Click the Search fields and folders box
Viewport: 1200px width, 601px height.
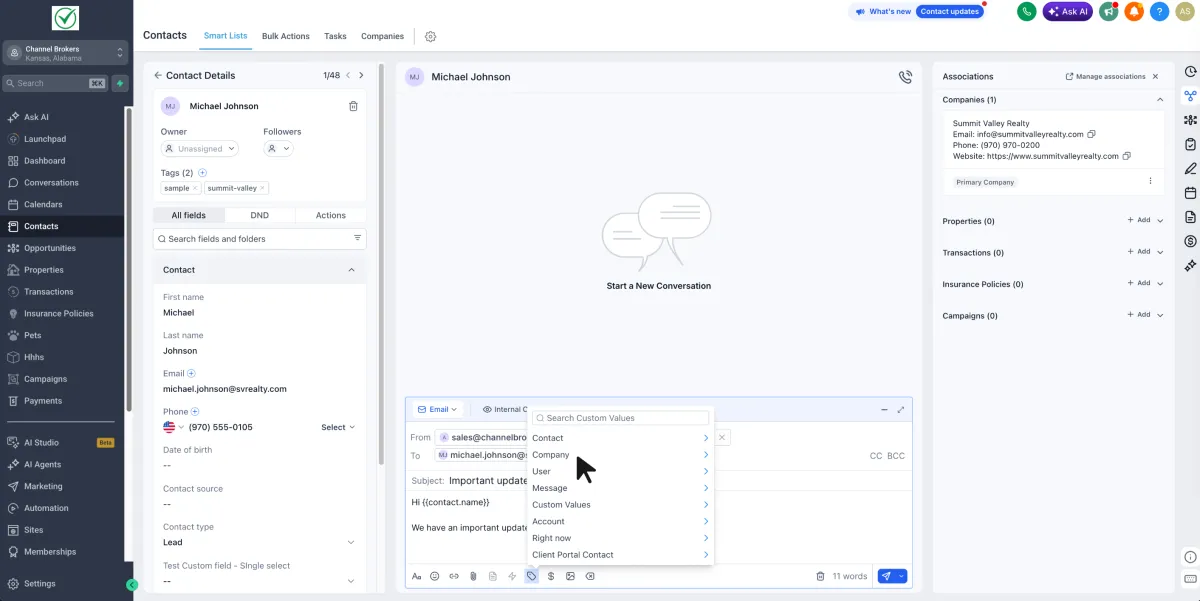pos(259,239)
